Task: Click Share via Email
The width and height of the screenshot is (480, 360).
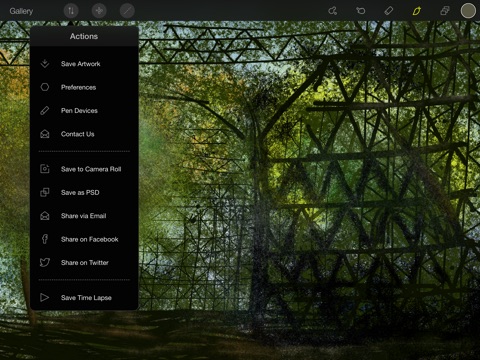Action: [x=84, y=216]
